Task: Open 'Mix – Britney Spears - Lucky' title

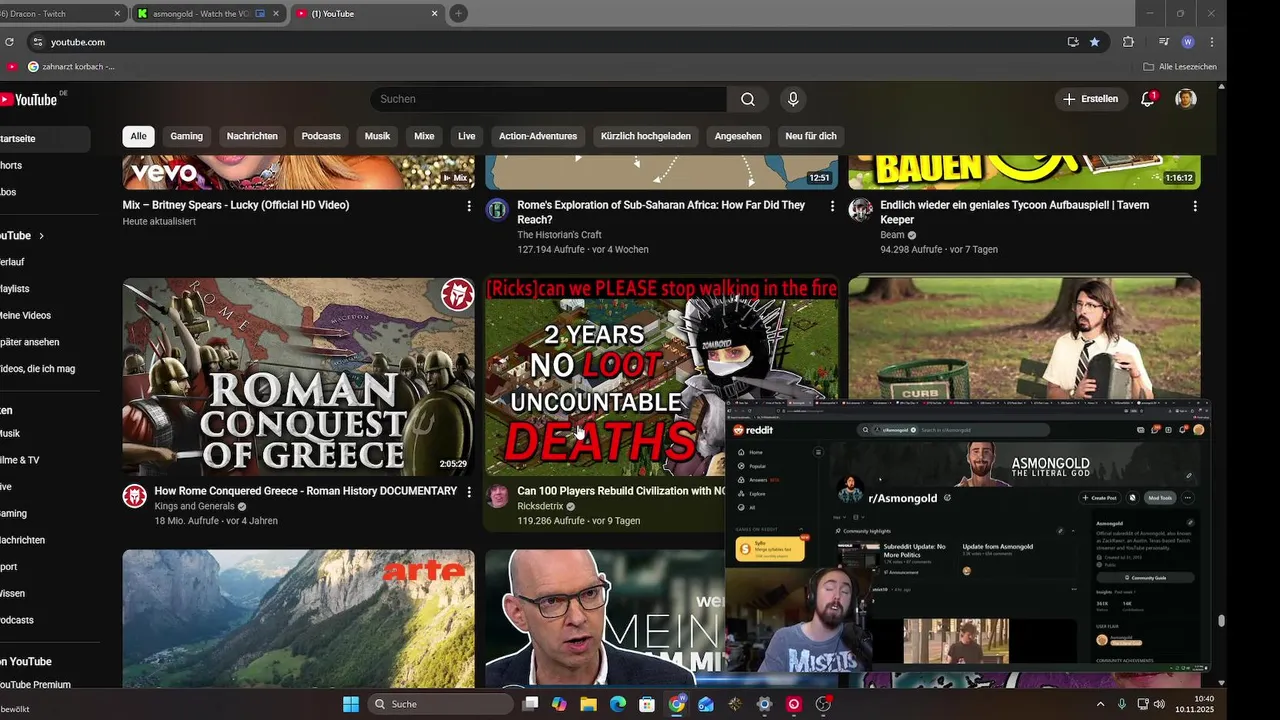Action: [236, 205]
